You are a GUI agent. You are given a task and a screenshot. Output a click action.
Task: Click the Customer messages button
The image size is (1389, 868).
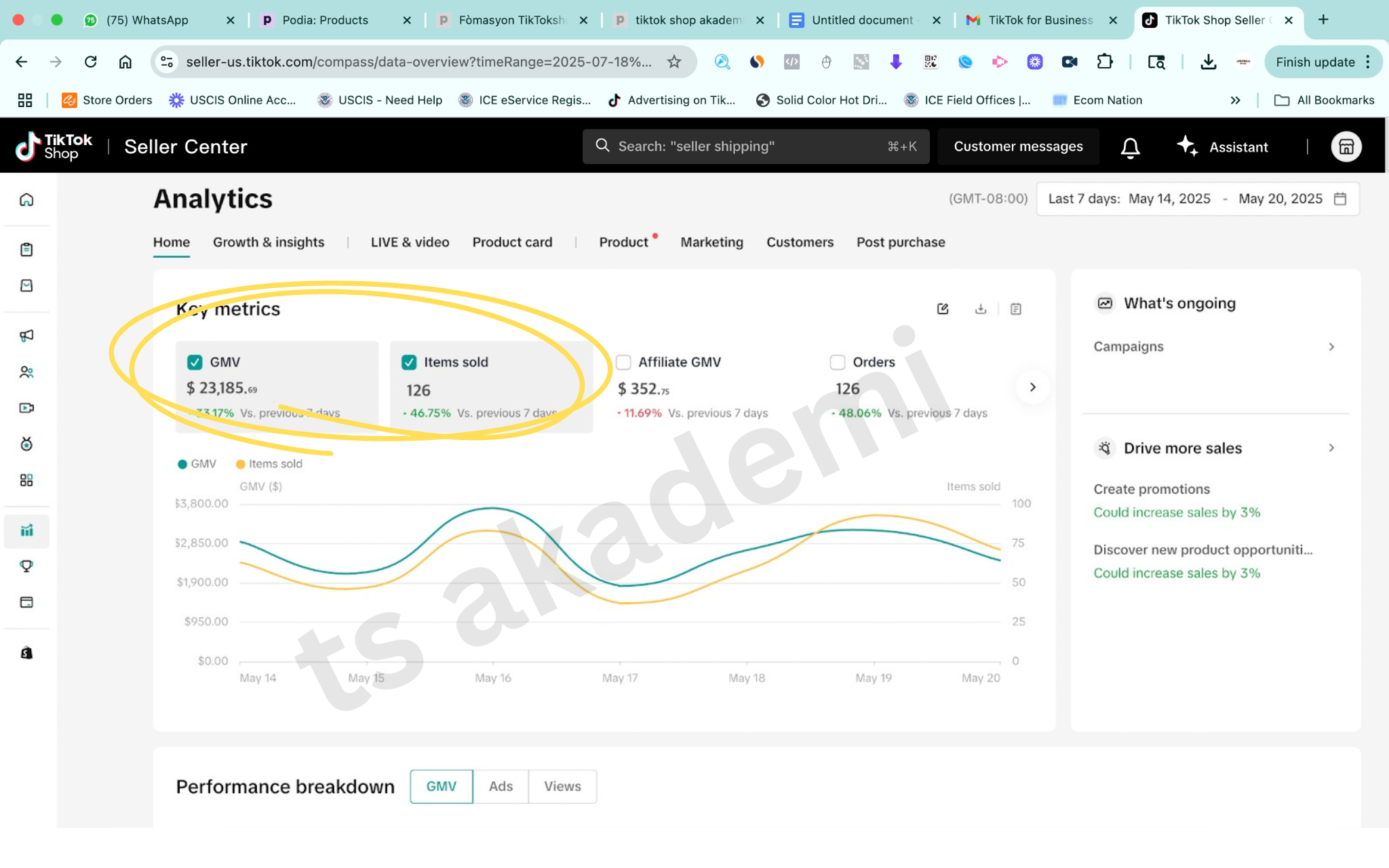(1018, 146)
